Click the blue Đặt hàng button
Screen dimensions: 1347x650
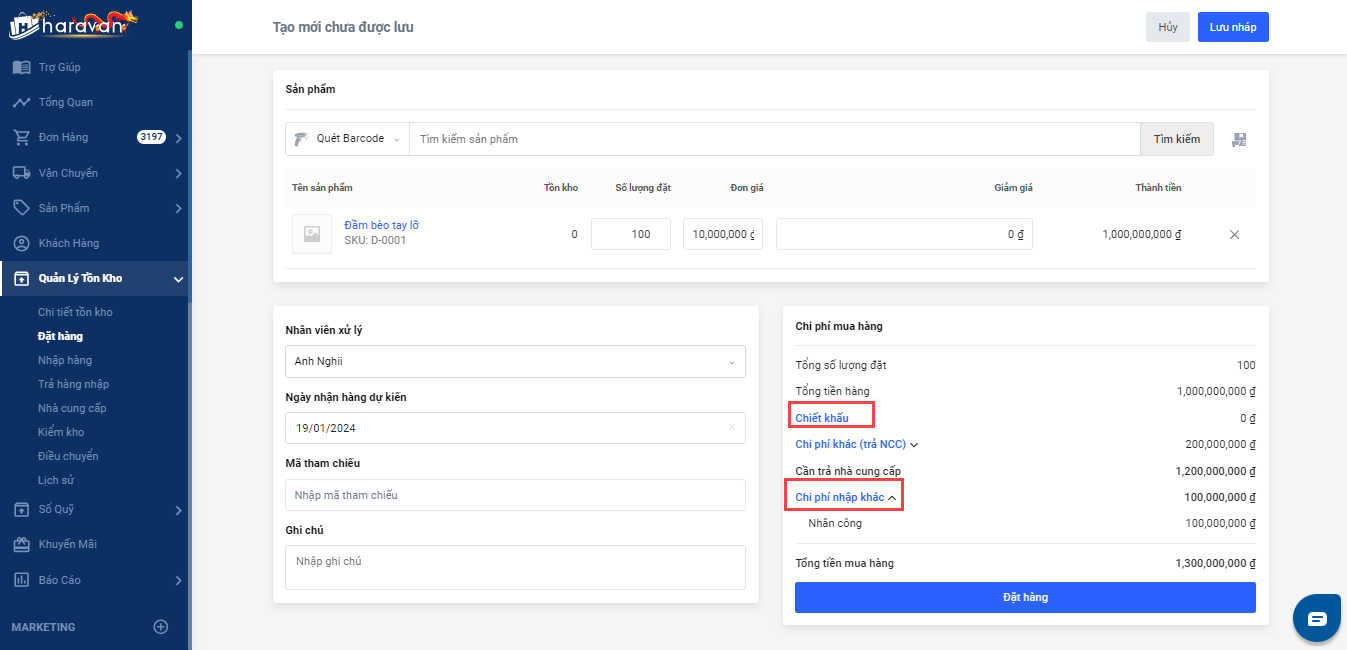pos(1025,597)
